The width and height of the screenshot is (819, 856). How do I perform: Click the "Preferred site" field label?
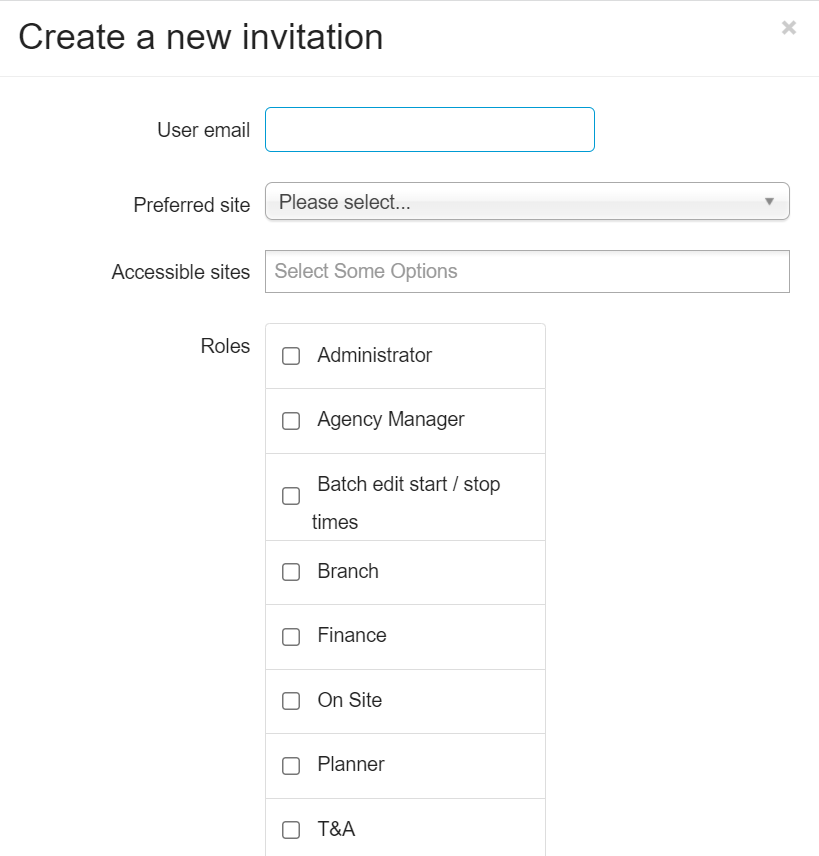pos(191,205)
